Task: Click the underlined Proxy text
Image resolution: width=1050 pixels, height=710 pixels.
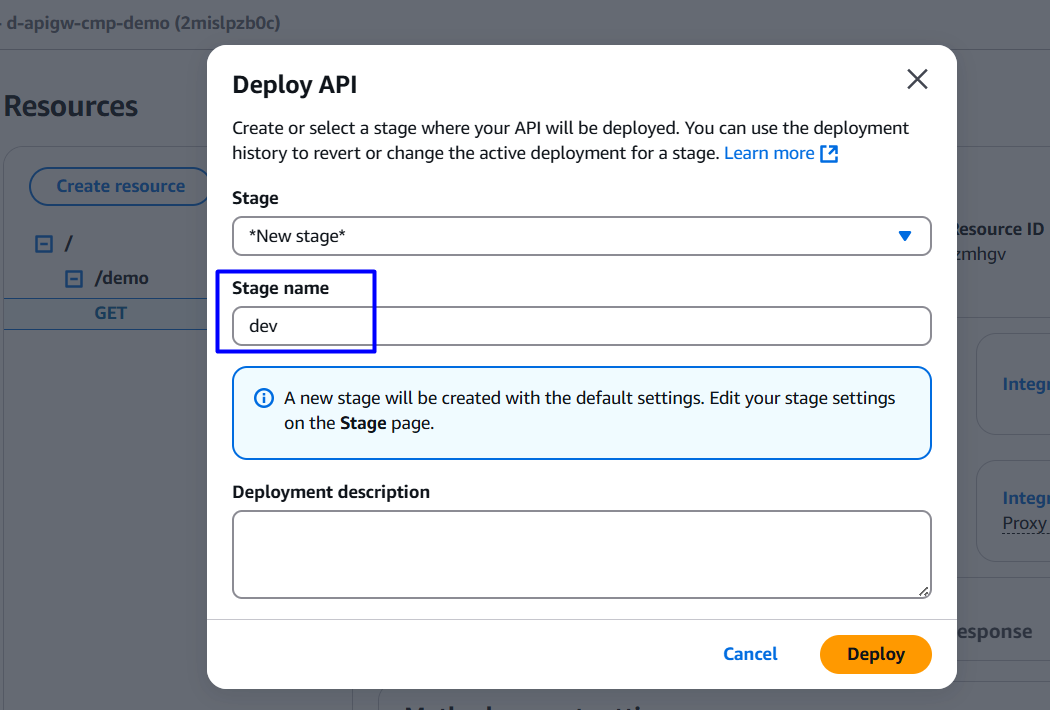Action: (1024, 523)
